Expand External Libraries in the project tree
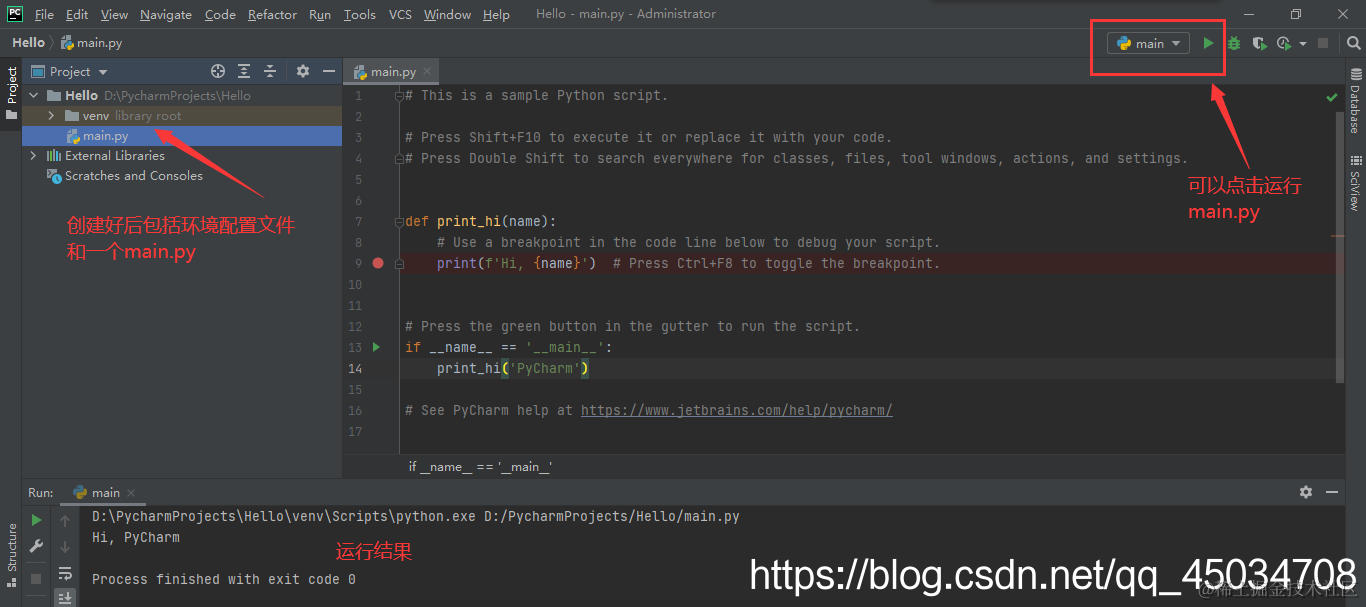This screenshot has width=1366, height=607. pyautogui.click(x=34, y=156)
